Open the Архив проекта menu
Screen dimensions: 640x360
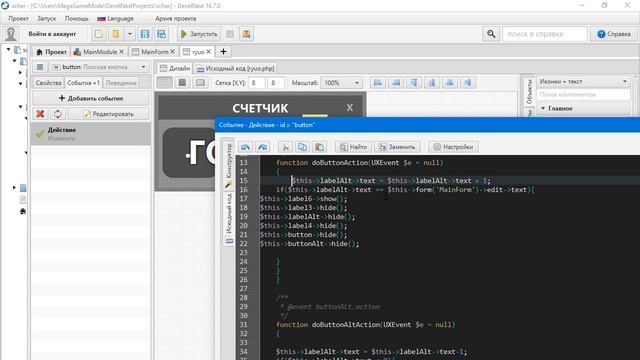(x=176, y=18)
